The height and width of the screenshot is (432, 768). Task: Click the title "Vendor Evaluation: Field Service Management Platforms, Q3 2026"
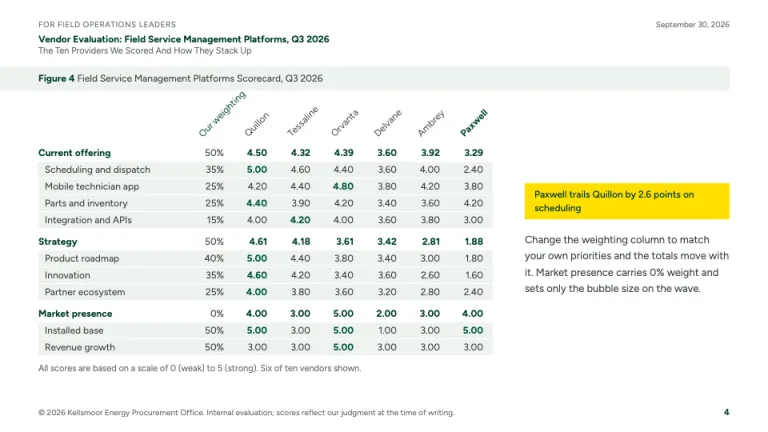[x=184, y=39]
